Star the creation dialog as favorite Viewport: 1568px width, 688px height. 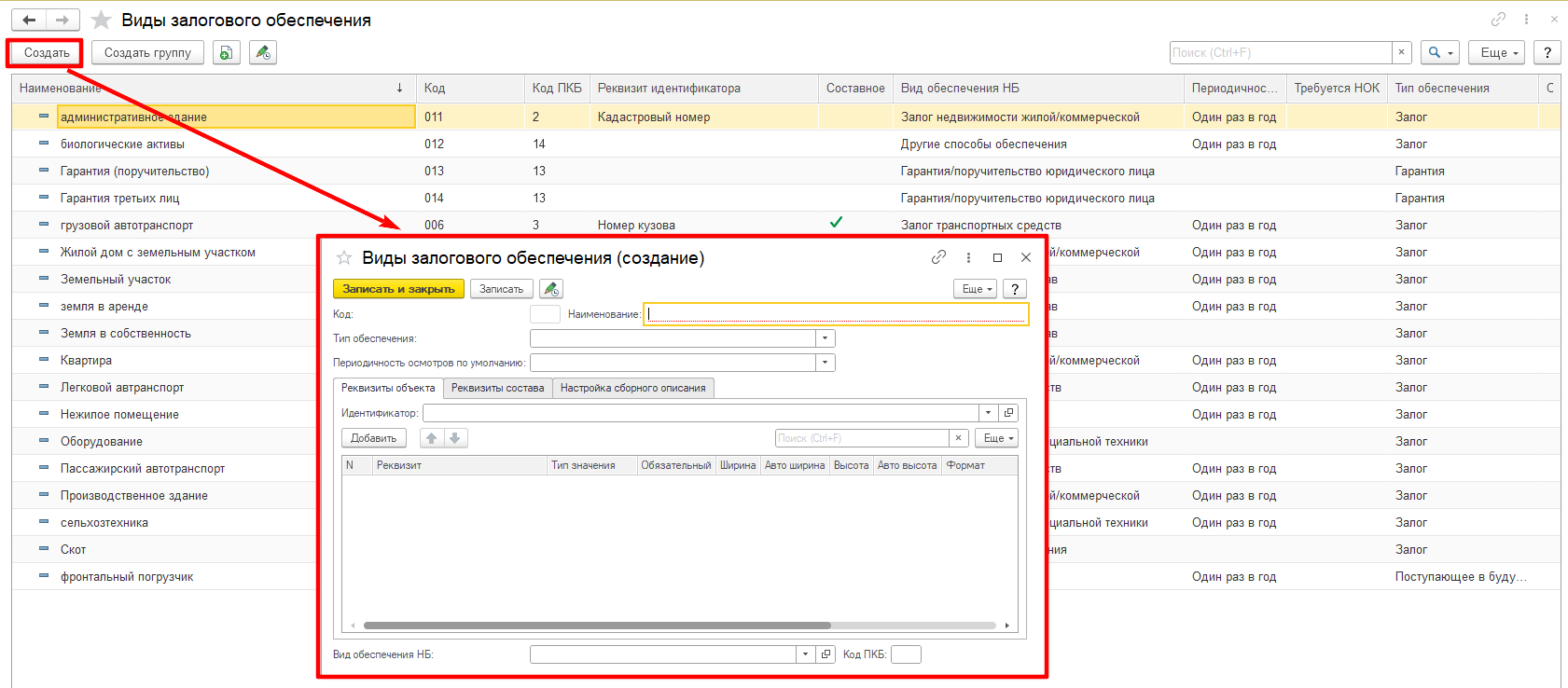click(344, 258)
